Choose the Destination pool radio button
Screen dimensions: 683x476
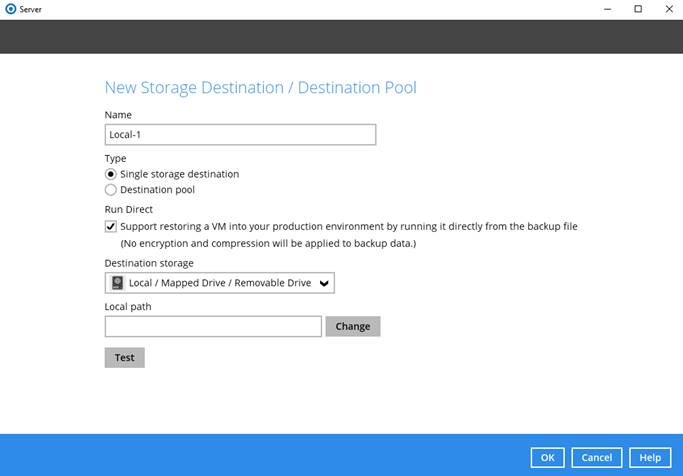coord(111,189)
